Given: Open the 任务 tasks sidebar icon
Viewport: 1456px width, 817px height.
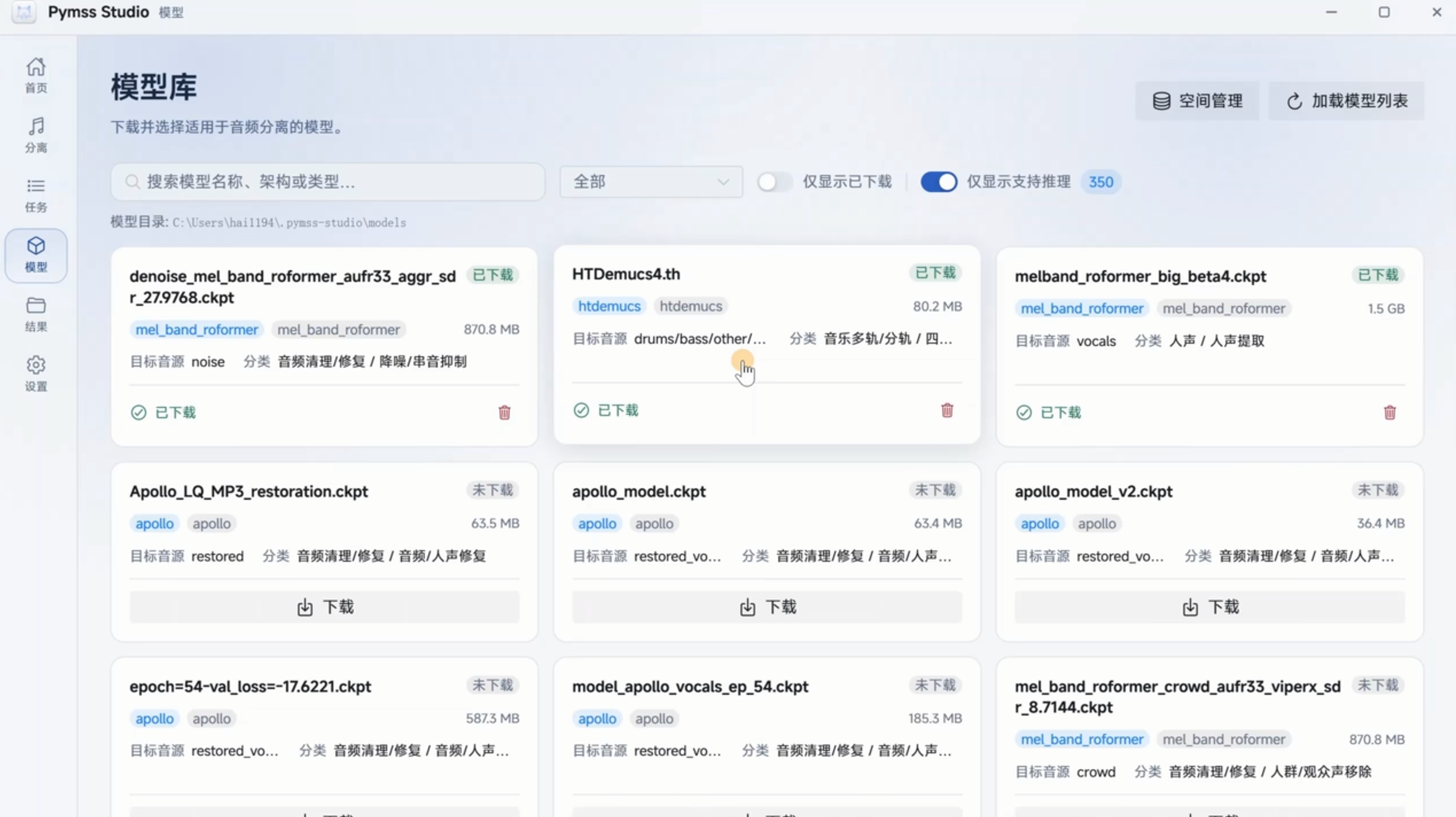Looking at the screenshot, I should pyautogui.click(x=36, y=195).
